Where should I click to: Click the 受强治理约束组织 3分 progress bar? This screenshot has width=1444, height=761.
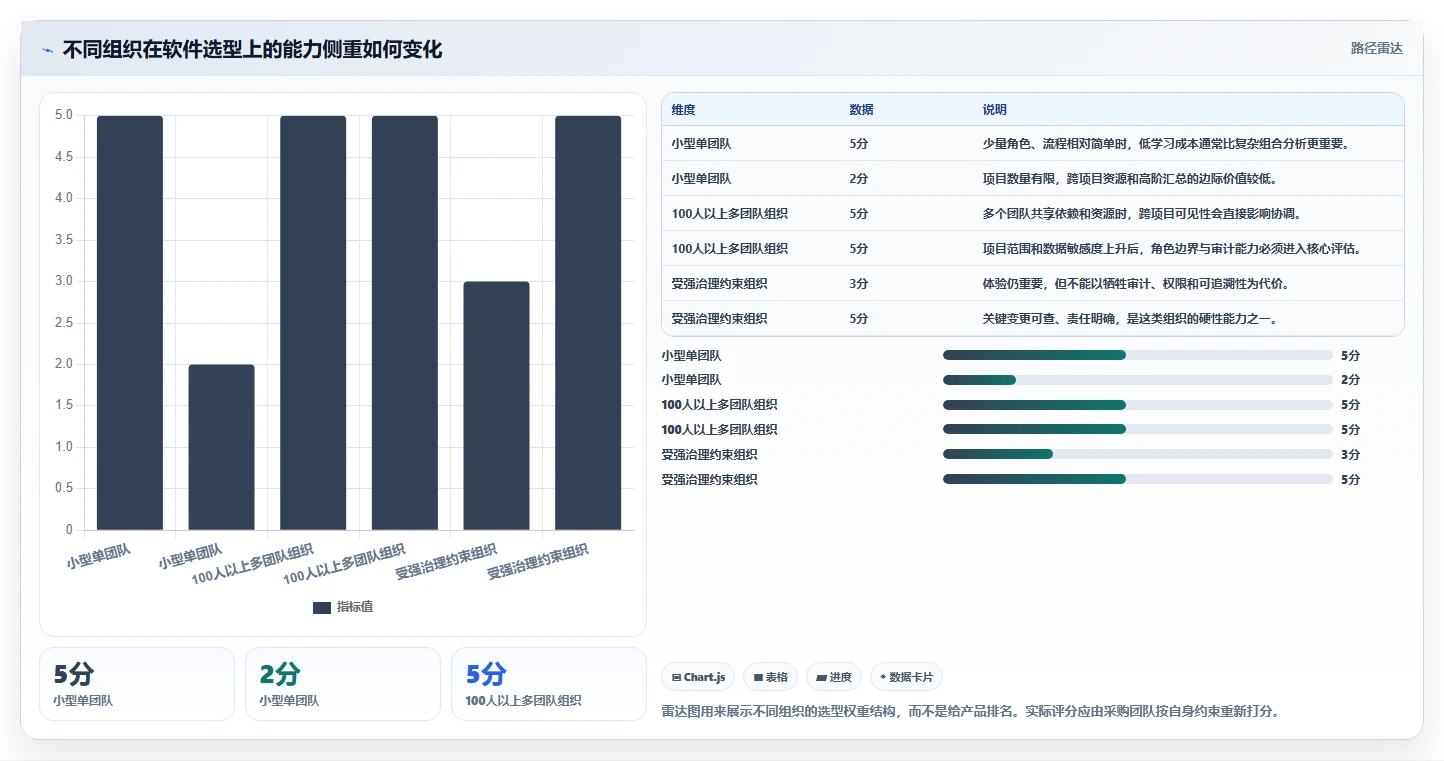1138,454
